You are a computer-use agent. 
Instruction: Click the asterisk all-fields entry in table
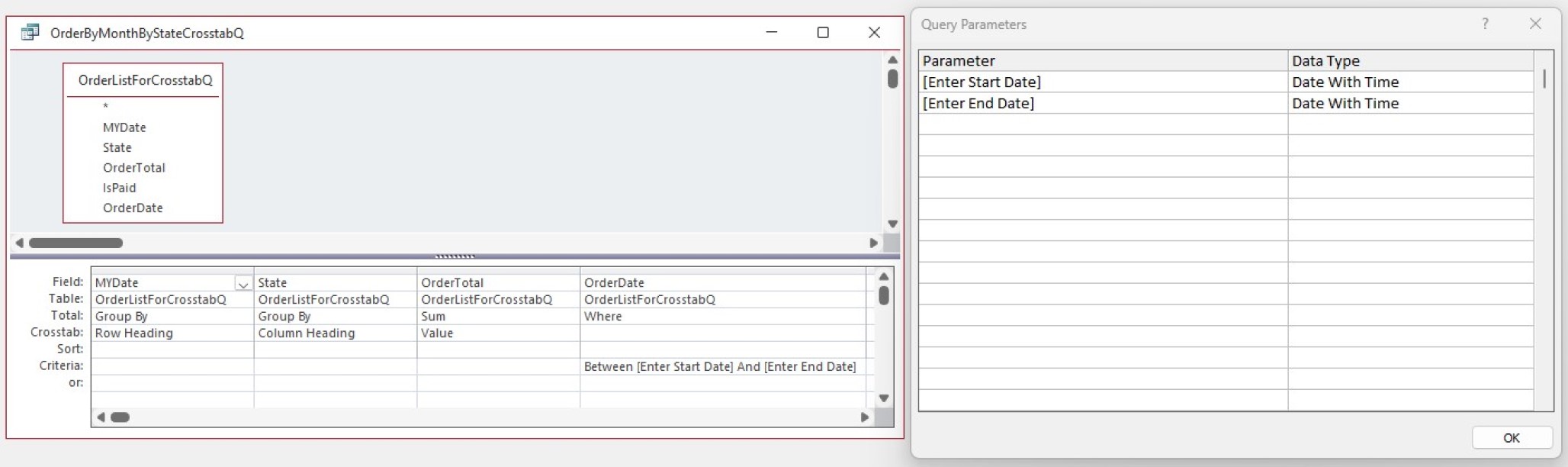click(x=106, y=107)
